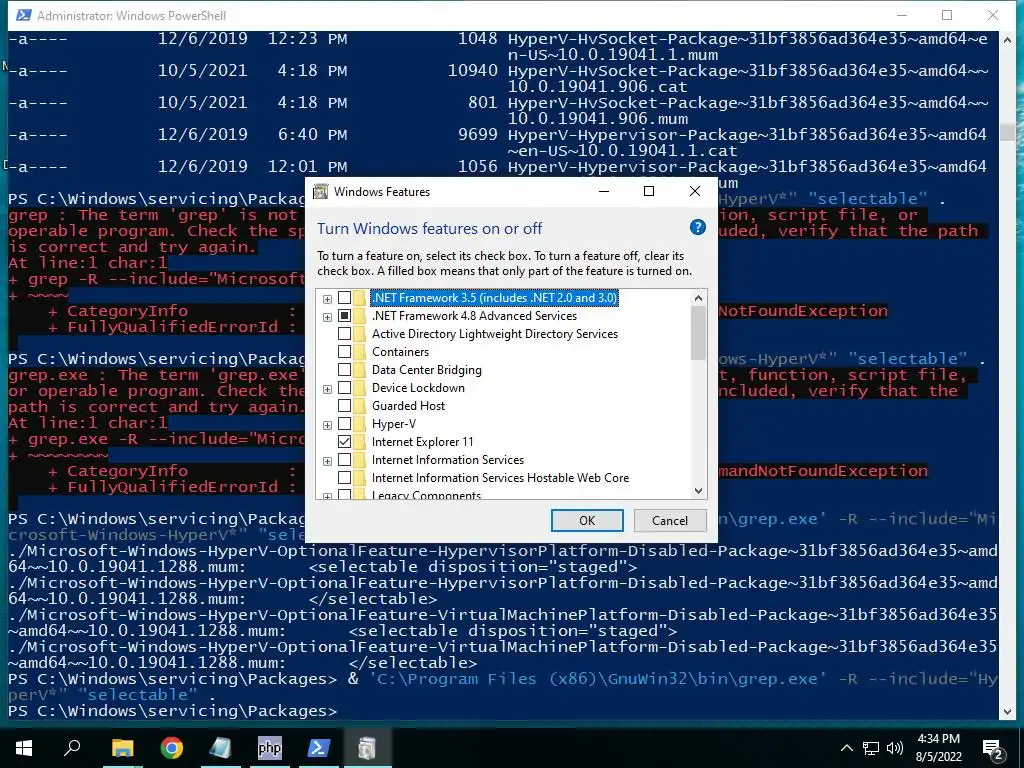Click the help question mark icon

click(697, 227)
